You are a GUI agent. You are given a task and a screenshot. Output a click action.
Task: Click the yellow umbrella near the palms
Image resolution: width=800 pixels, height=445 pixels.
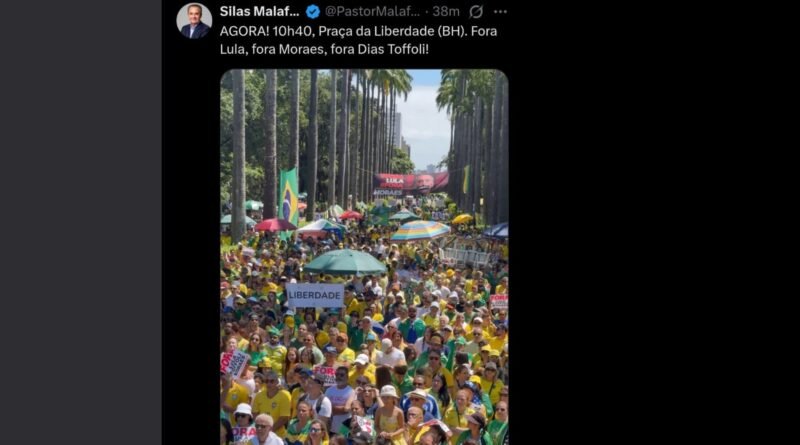(x=462, y=219)
